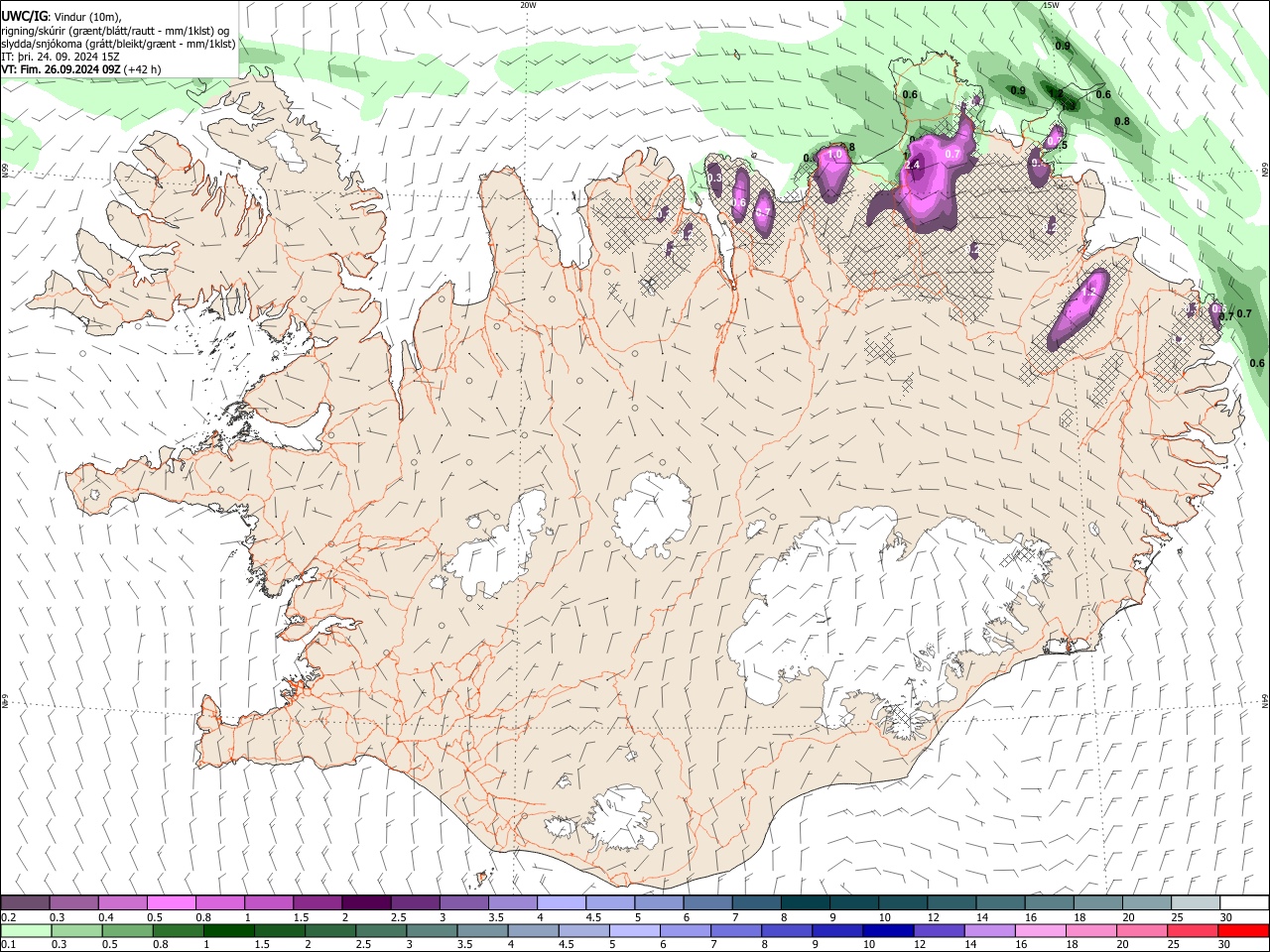Click the palest green swatch starting at 0.1 in the lower legend
The height and width of the screenshot is (952, 1270).
[26, 930]
